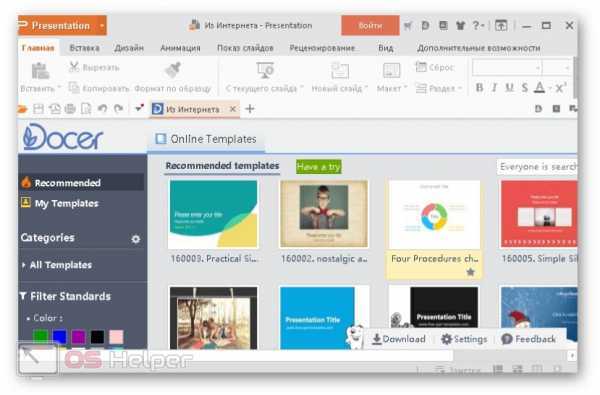The height and width of the screenshot is (395, 600).
Task: Click the Print icon in quick toolbar
Action: 70,109
